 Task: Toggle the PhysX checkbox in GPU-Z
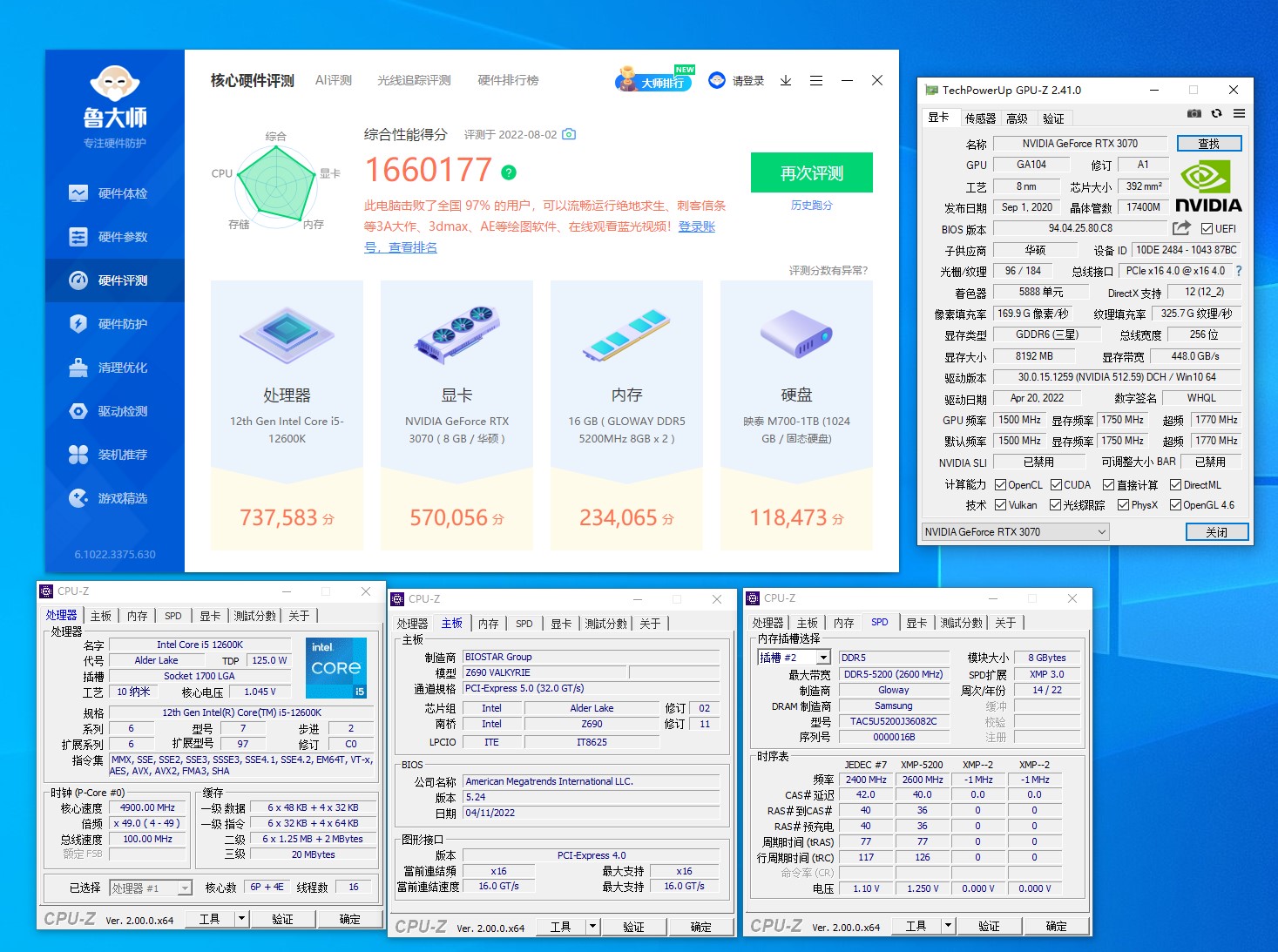[1124, 505]
